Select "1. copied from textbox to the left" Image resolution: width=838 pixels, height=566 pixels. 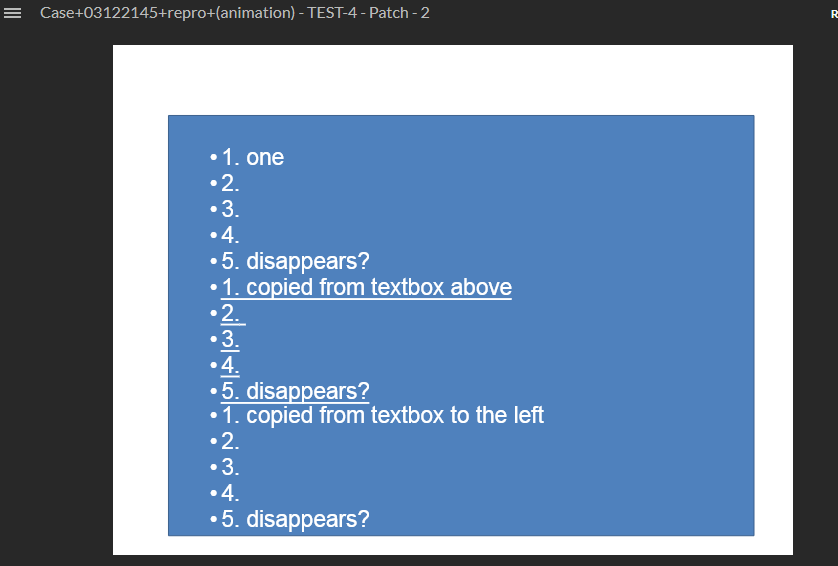point(382,416)
